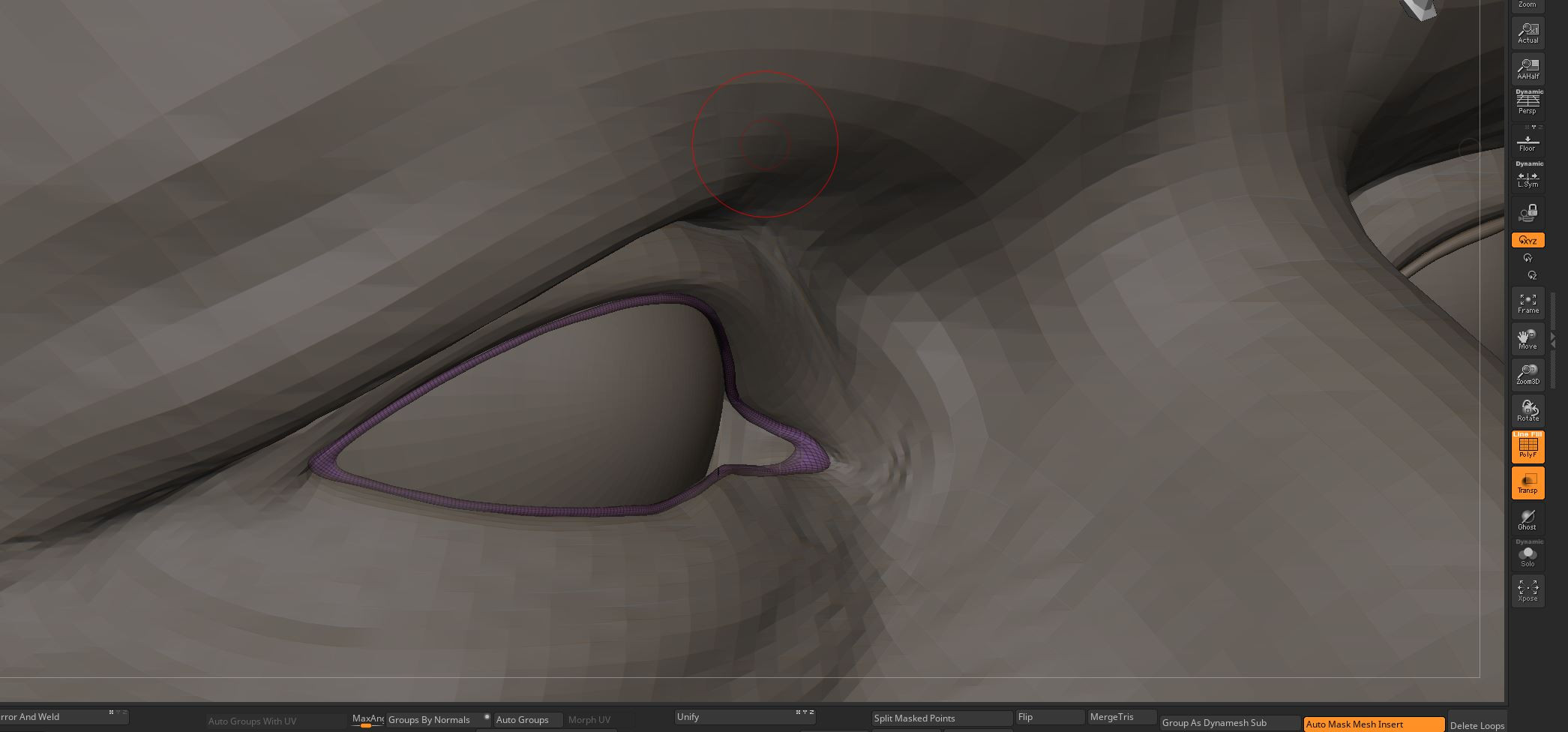Click the MergeTris button
Image resolution: width=1568 pixels, height=732 pixels.
(x=1121, y=717)
